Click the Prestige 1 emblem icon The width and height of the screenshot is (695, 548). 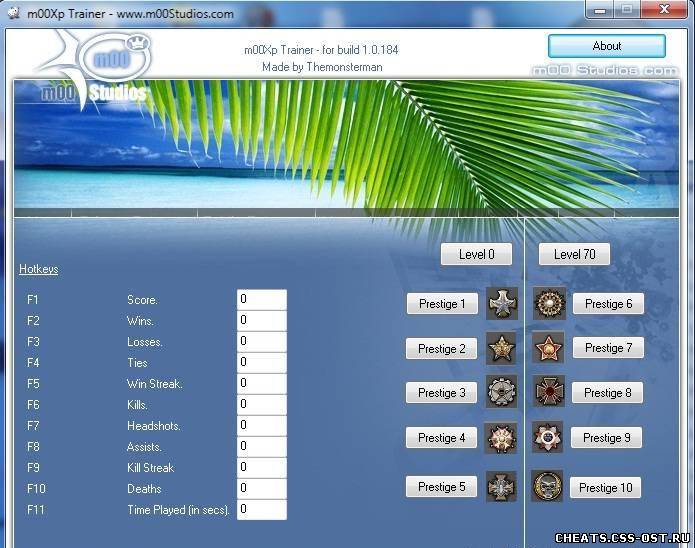click(501, 304)
